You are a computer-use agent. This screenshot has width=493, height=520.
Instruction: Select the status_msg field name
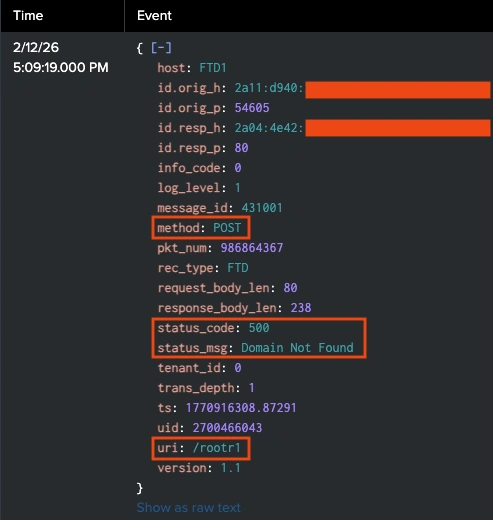pyautogui.click(x=192, y=348)
